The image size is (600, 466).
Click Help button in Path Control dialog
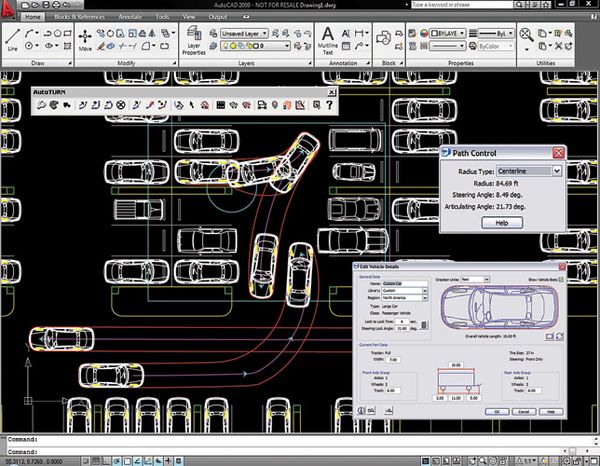pyautogui.click(x=502, y=223)
